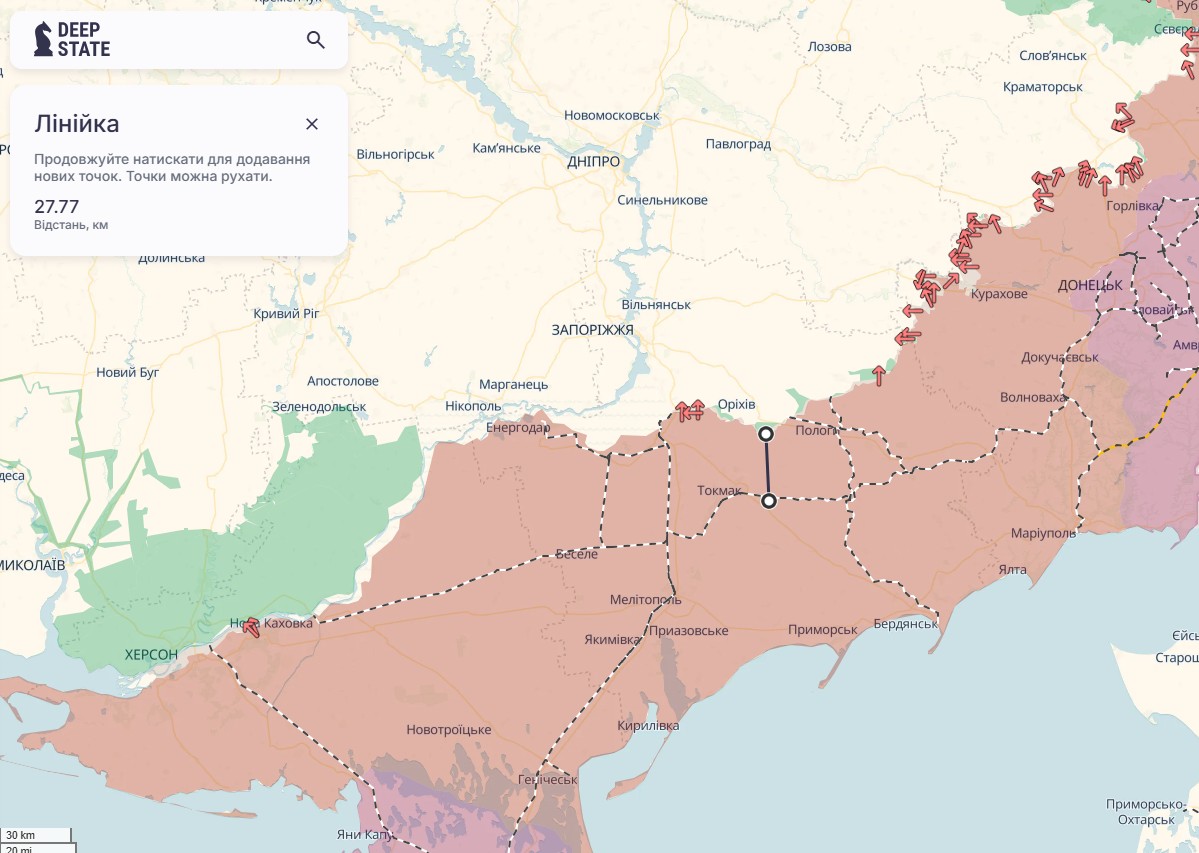Click the DeepState knight logo
Viewport: 1199px width, 853px height.
pos(43,40)
